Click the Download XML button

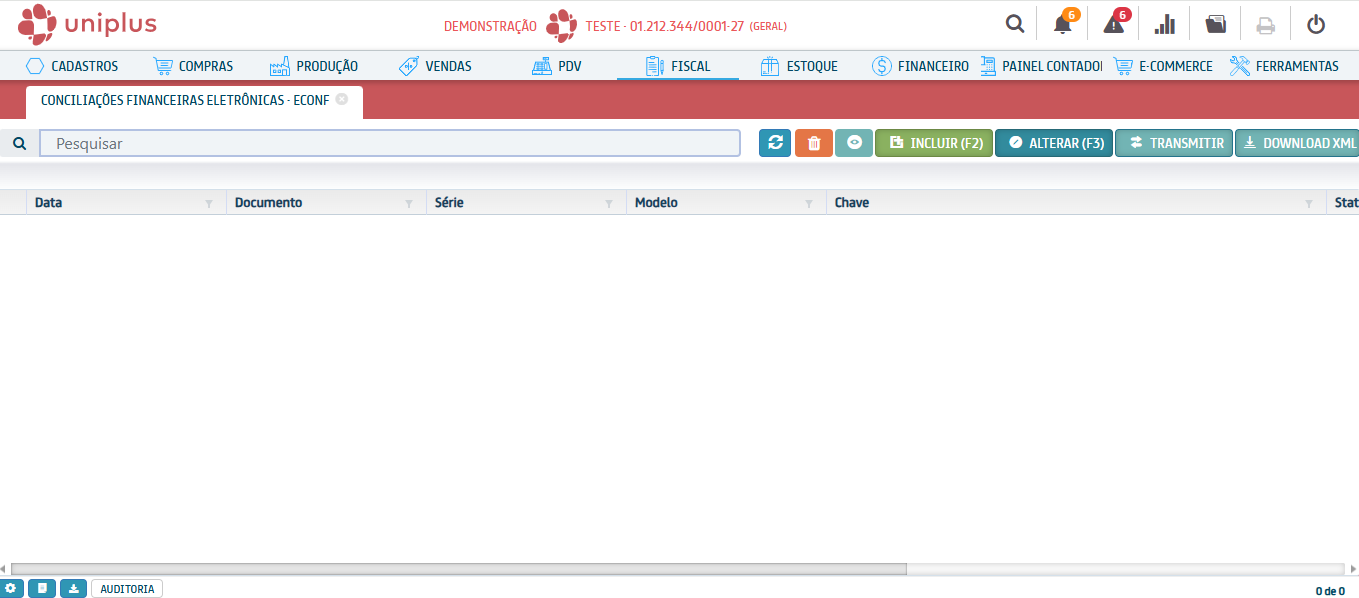click(1298, 143)
